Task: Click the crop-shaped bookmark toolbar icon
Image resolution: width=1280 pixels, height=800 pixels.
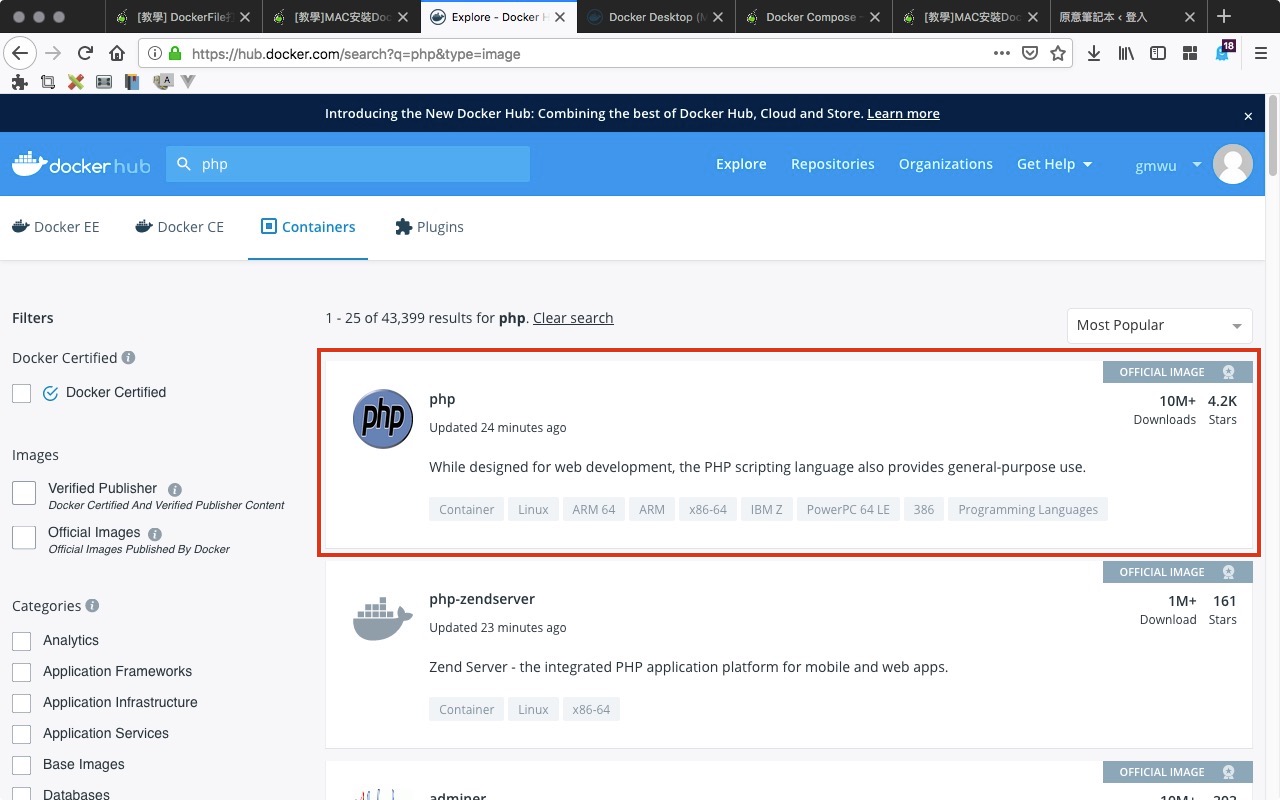Action: click(47, 82)
